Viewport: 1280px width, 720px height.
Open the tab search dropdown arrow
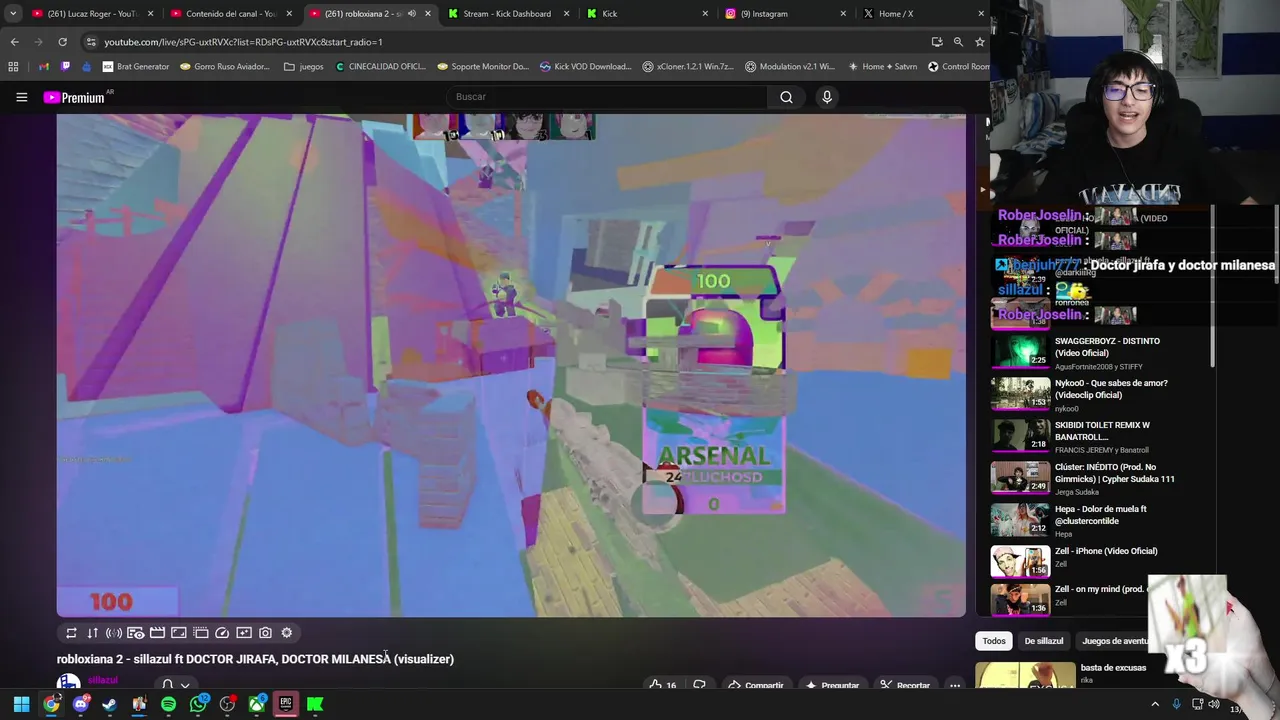[13, 14]
